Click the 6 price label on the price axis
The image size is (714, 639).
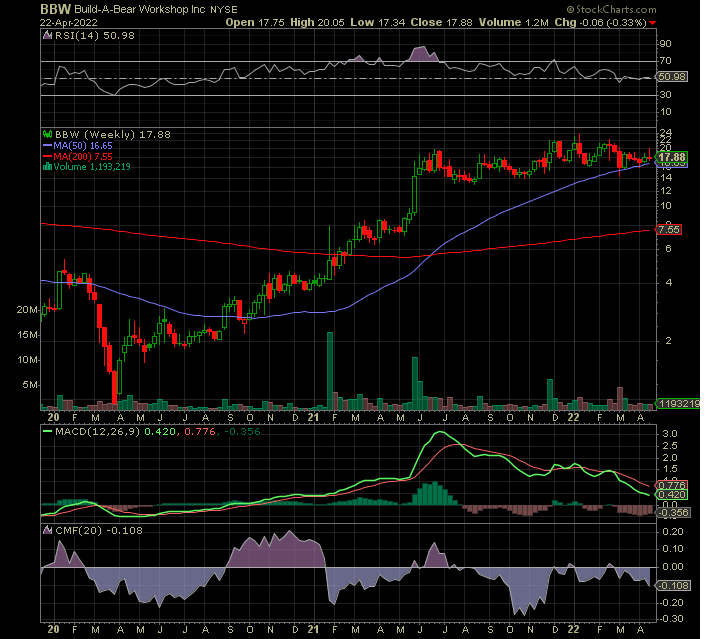pos(668,248)
